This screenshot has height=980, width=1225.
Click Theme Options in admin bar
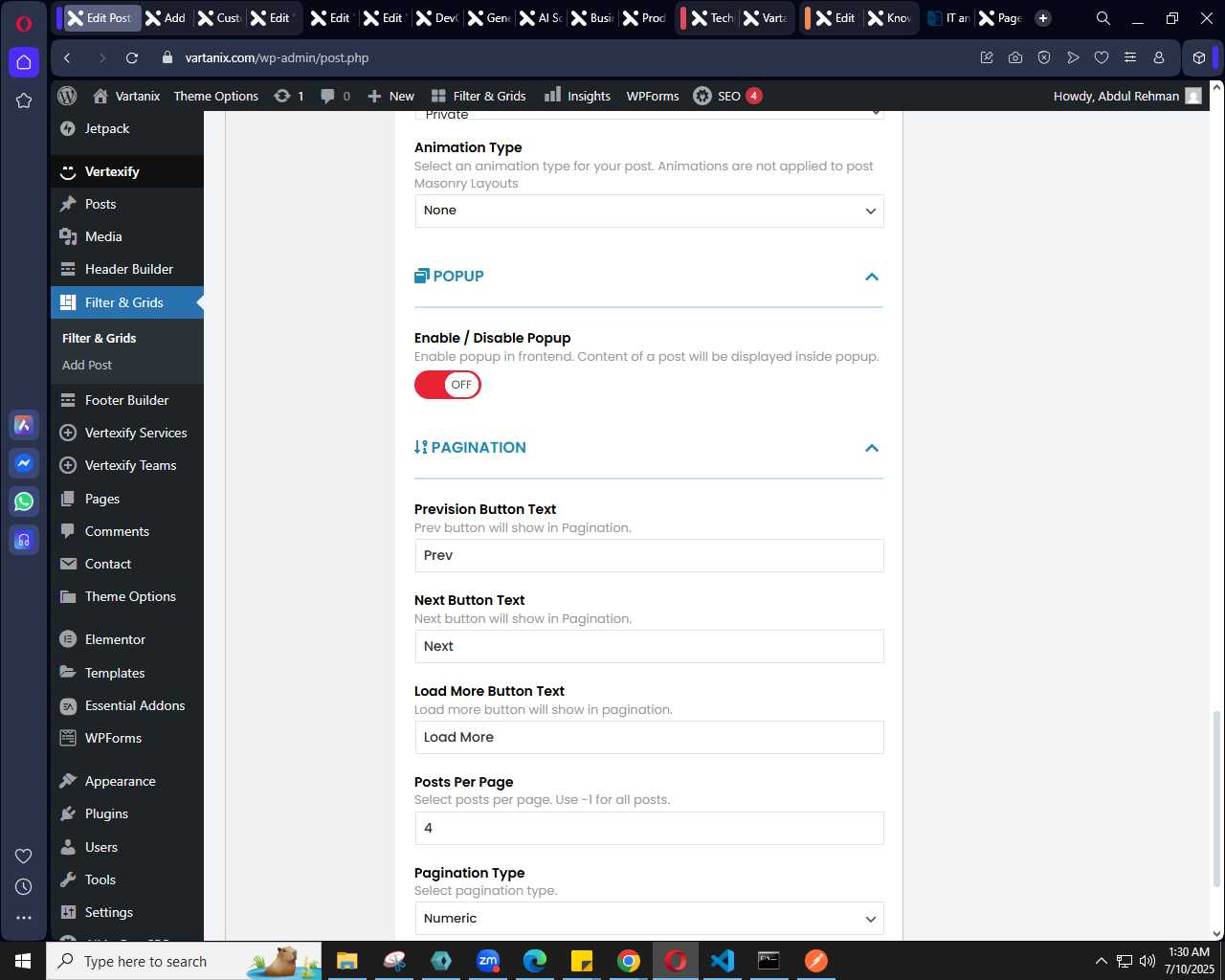coord(216,96)
